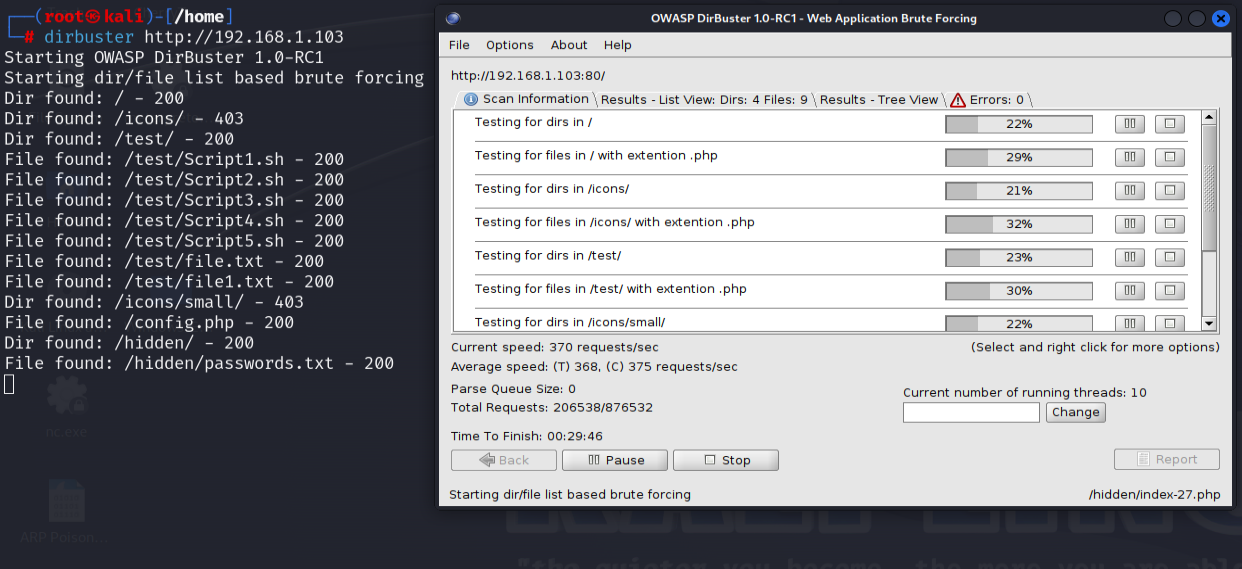Click the 'Parse Queue Size: 0' text
The width and height of the screenshot is (1242, 569).
513,389
